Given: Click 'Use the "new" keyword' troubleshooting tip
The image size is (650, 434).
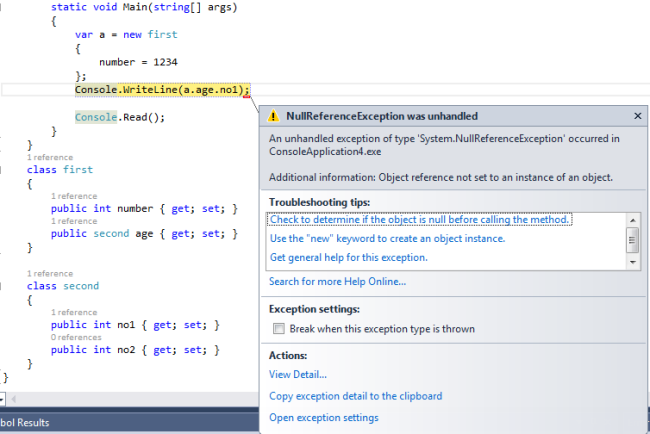Looking at the screenshot, I should coord(387,238).
